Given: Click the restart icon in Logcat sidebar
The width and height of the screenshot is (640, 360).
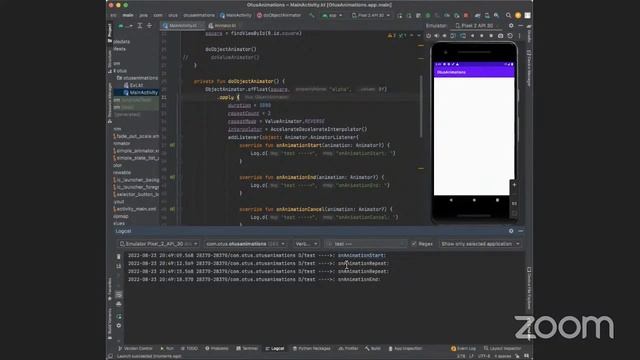Looking at the screenshot, I should pos(118,316).
